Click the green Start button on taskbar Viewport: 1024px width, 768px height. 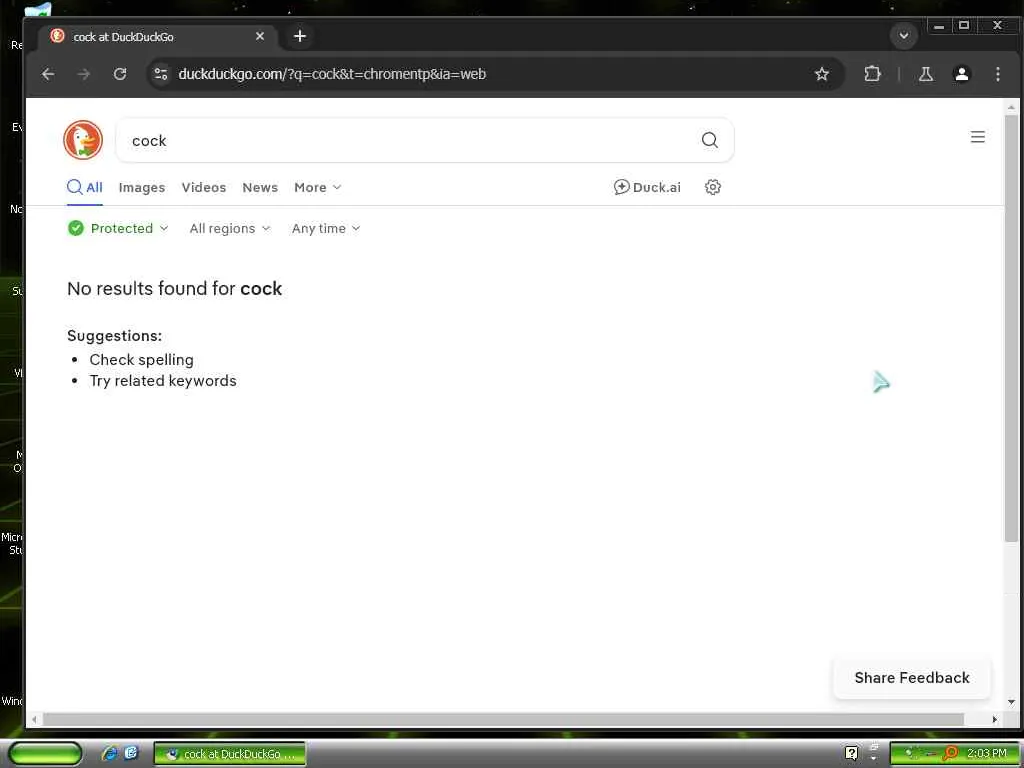[x=45, y=753]
